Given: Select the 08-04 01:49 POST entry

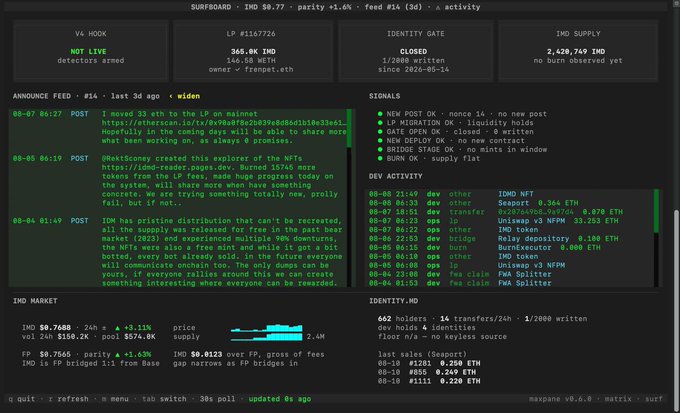Looking at the screenshot, I should tap(180, 252).
